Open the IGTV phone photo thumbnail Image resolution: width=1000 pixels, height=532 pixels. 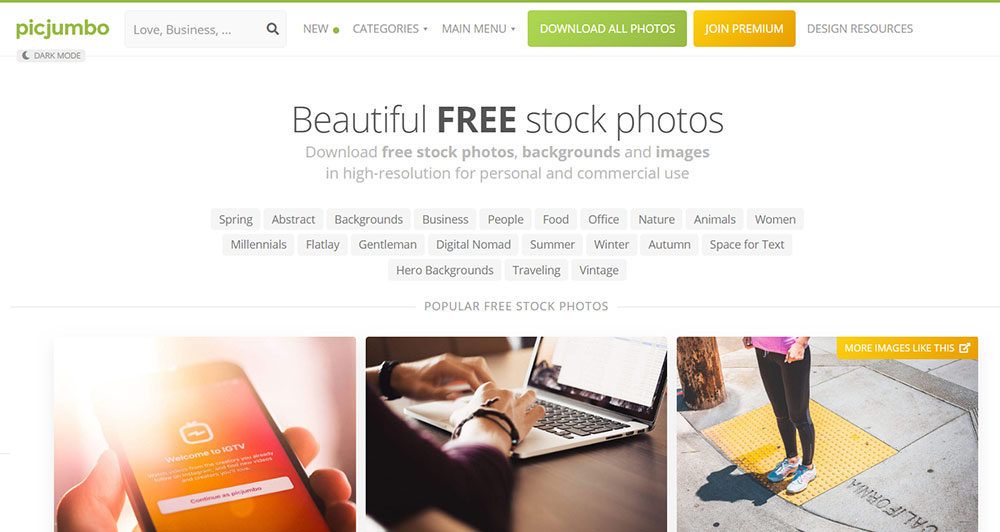click(x=205, y=434)
